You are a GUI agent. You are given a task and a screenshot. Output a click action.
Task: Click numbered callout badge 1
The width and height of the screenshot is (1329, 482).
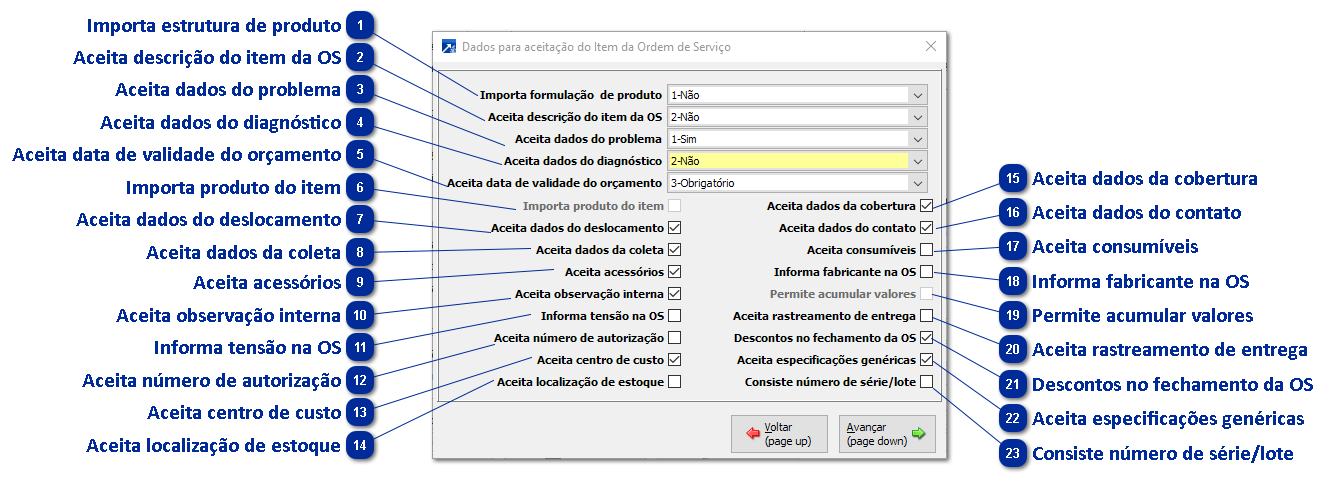pyautogui.click(x=360, y=25)
